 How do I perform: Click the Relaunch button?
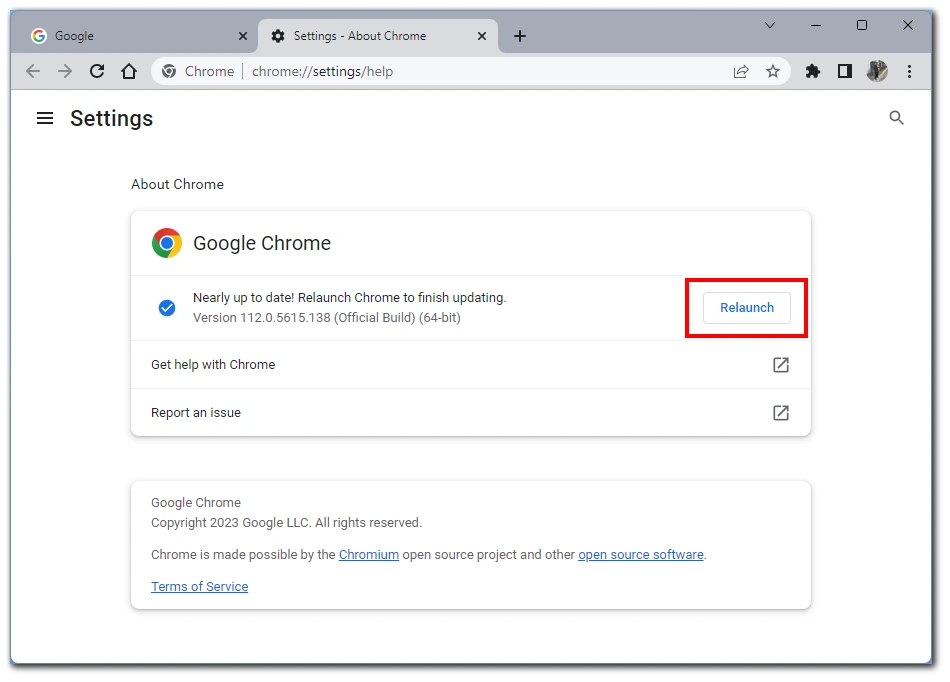point(746,308)
